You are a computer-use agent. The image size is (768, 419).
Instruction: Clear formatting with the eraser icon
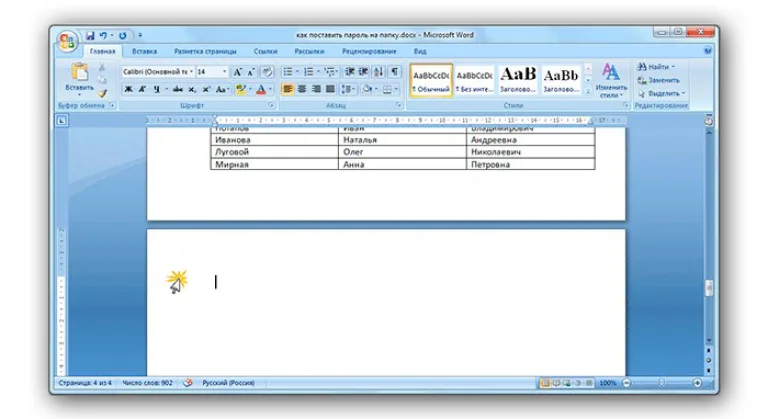[267, 72]
